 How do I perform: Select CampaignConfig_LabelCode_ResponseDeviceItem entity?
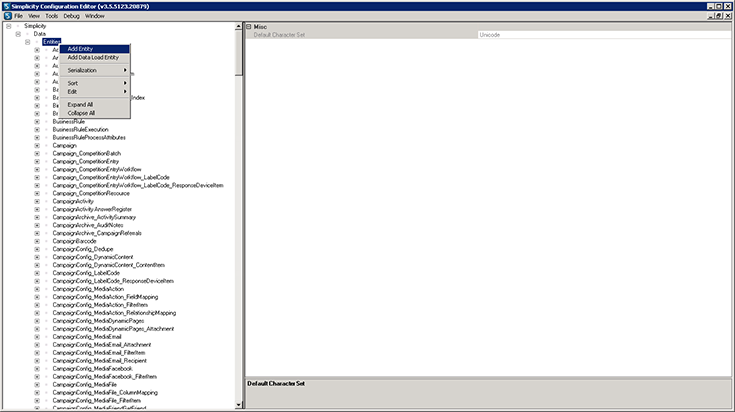[113, 281]
